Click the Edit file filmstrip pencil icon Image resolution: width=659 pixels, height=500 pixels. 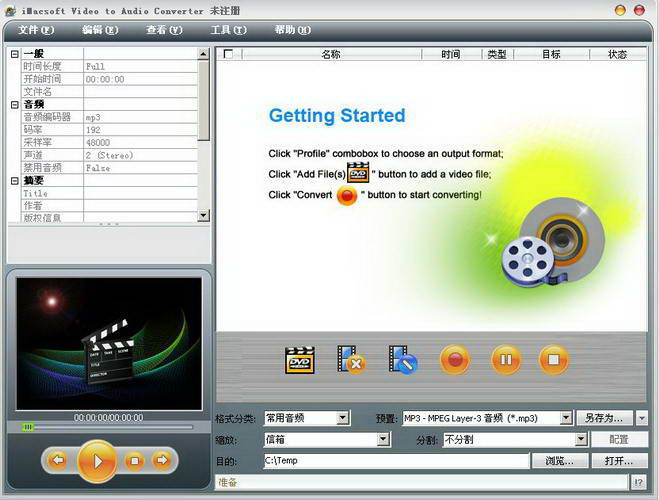click(402, 360)
